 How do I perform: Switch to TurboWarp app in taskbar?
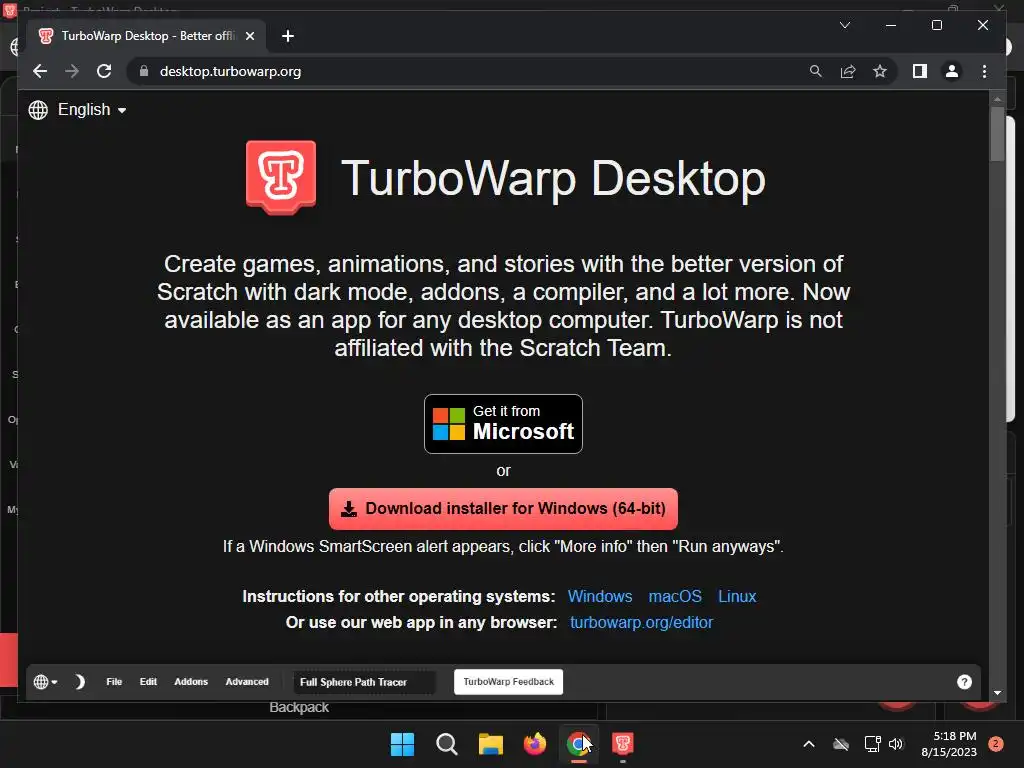coord(622,744)
